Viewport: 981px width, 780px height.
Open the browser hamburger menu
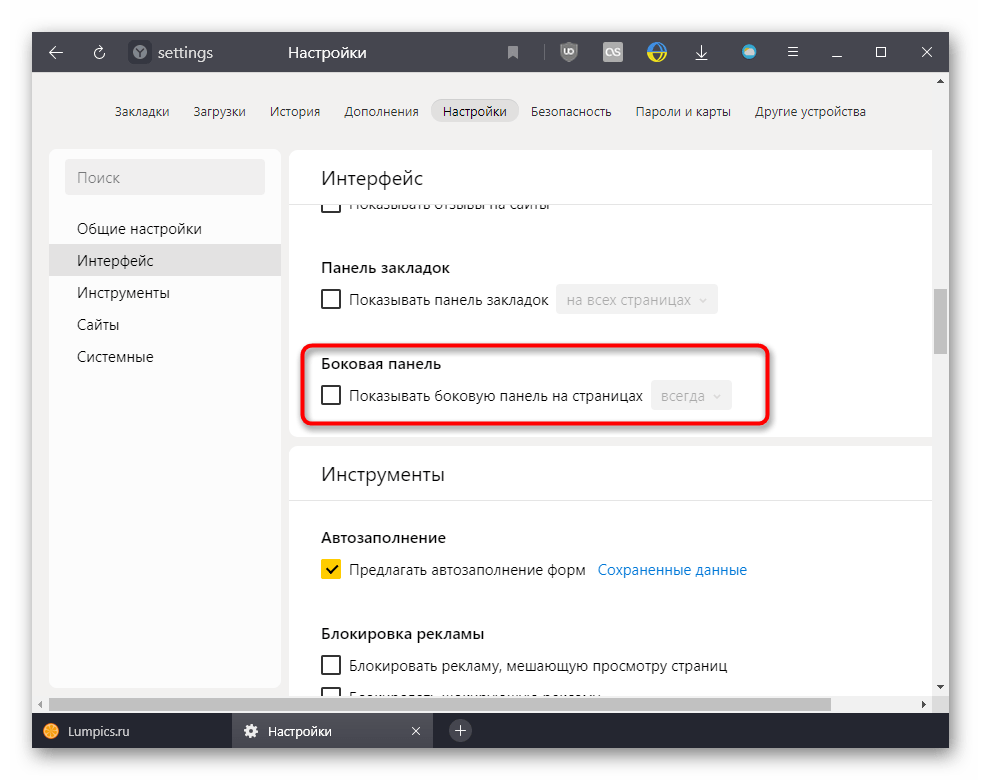click(x=793, y=52)
